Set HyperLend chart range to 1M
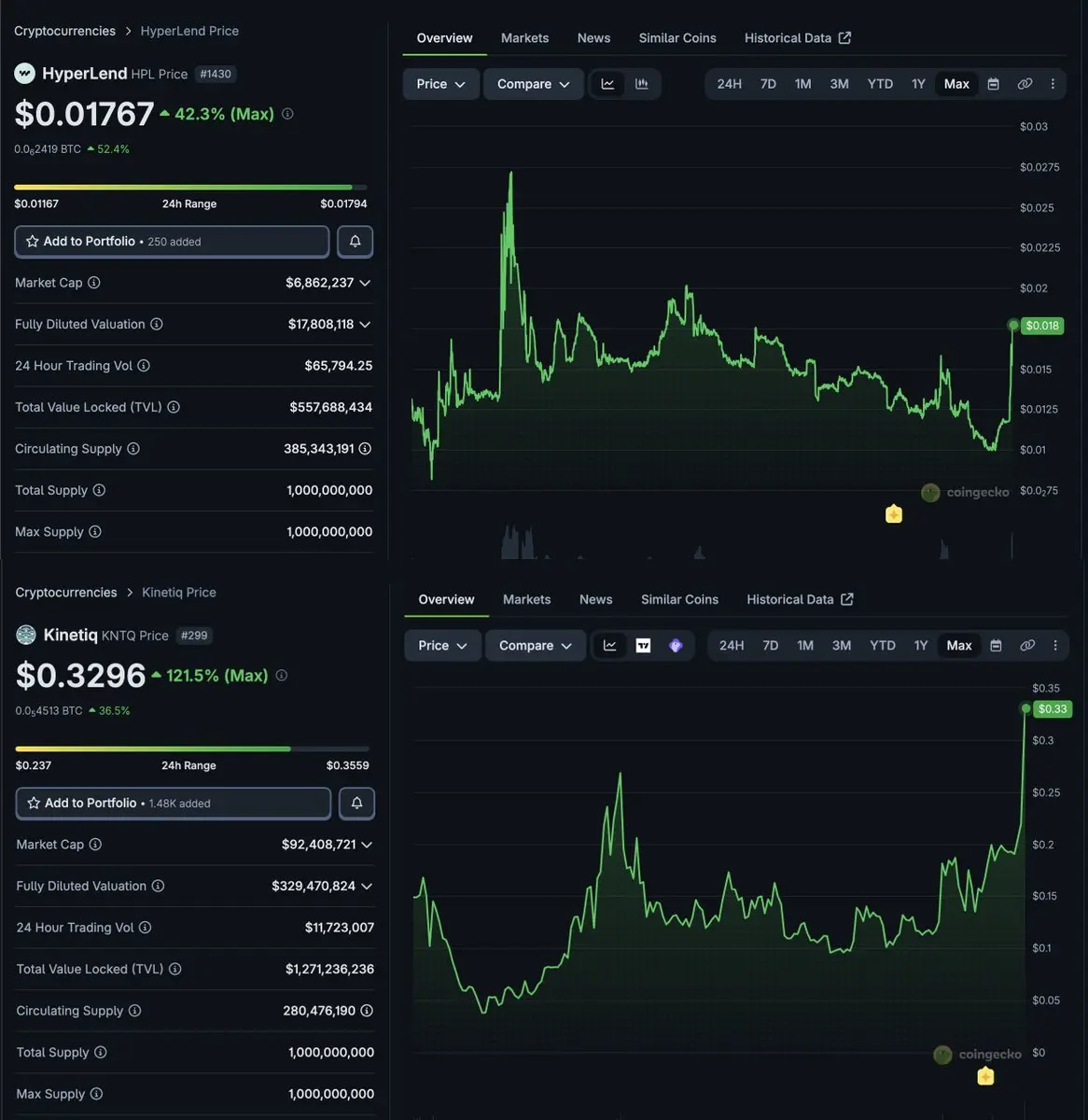Viewport: 1088px width, 1120px height. tap(802, 84)
